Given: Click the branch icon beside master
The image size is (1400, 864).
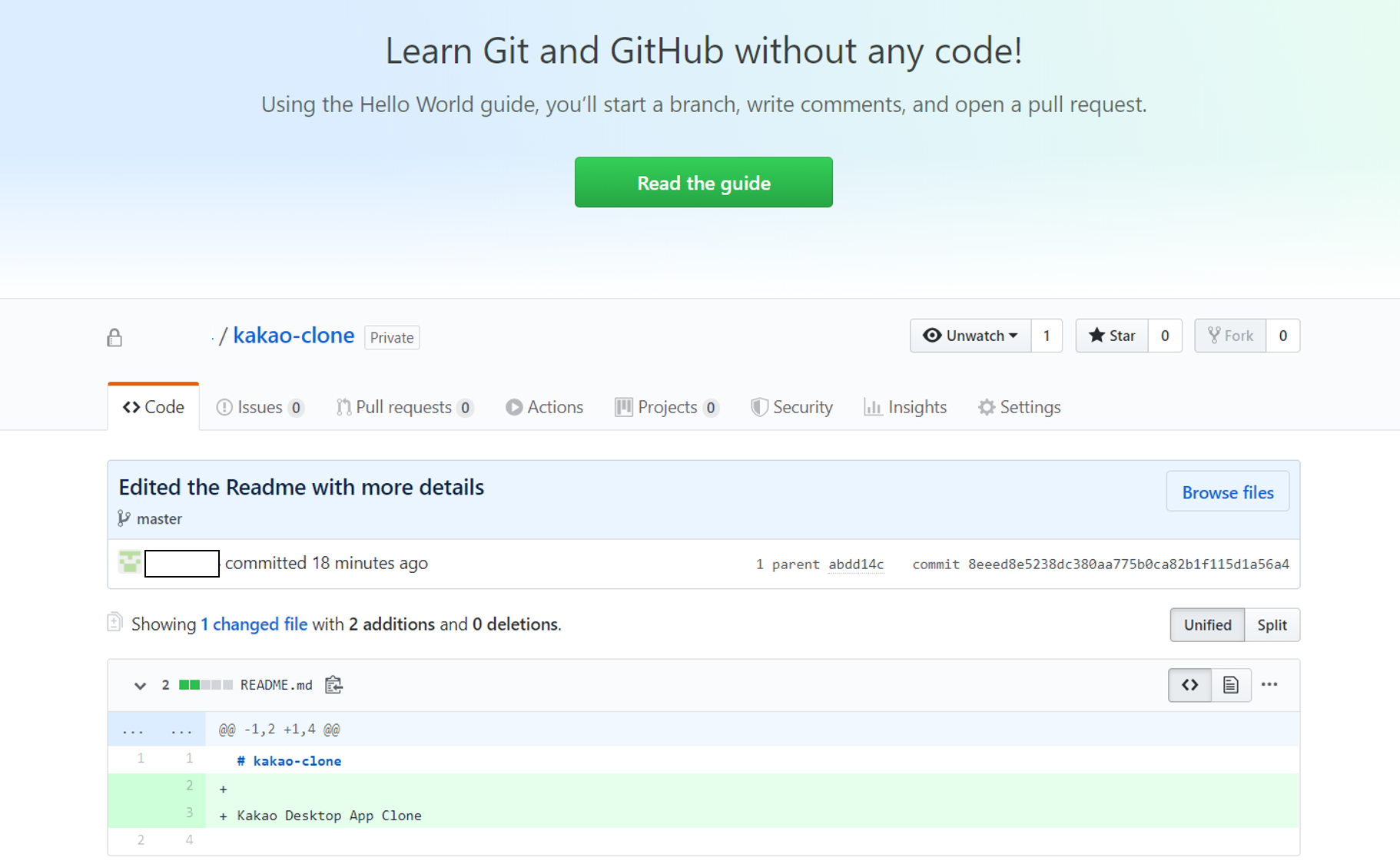Looking at the screenshot, I should 124,519.
